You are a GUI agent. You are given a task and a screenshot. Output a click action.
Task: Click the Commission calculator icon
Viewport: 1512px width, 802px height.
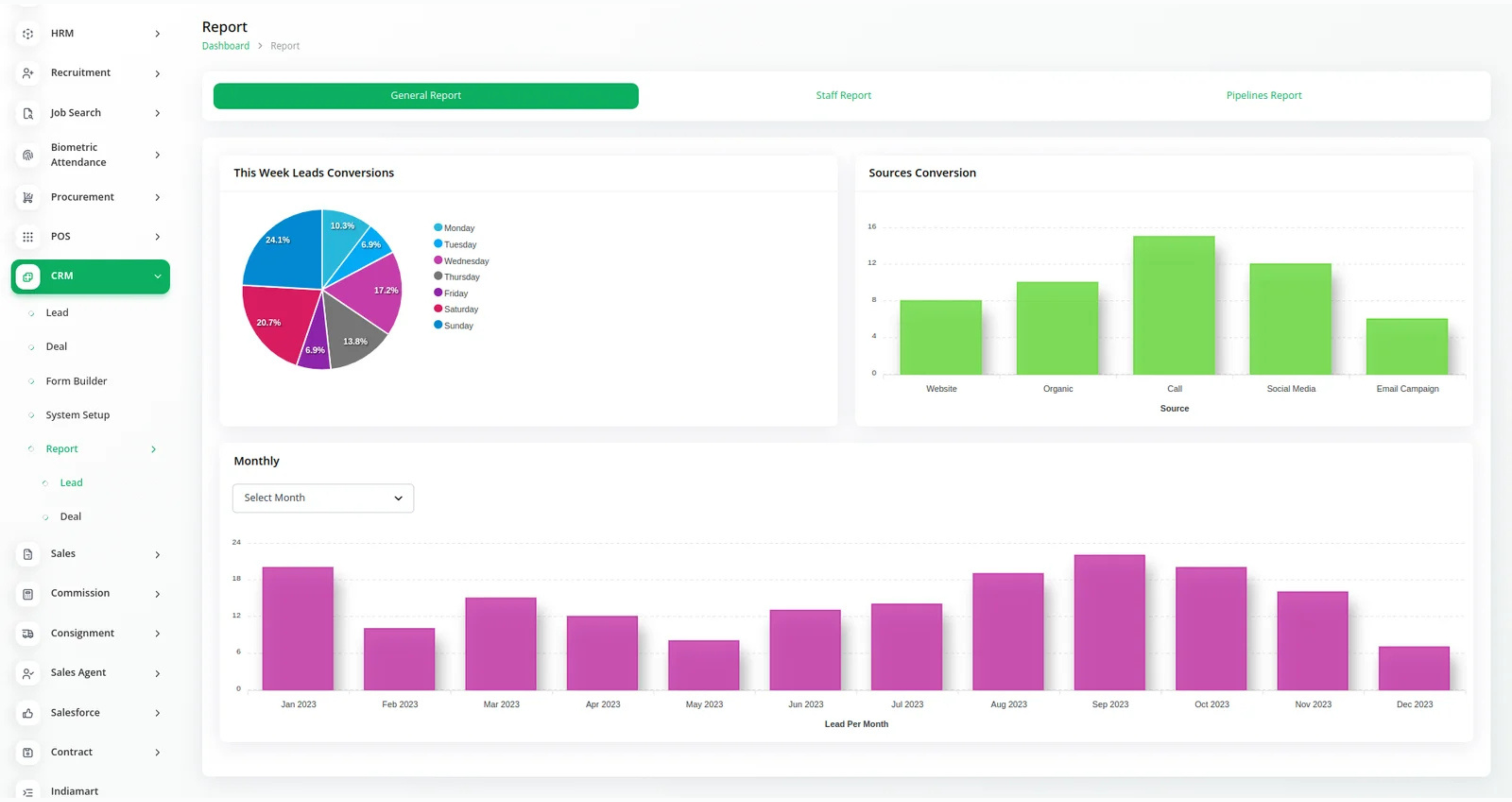28,594
